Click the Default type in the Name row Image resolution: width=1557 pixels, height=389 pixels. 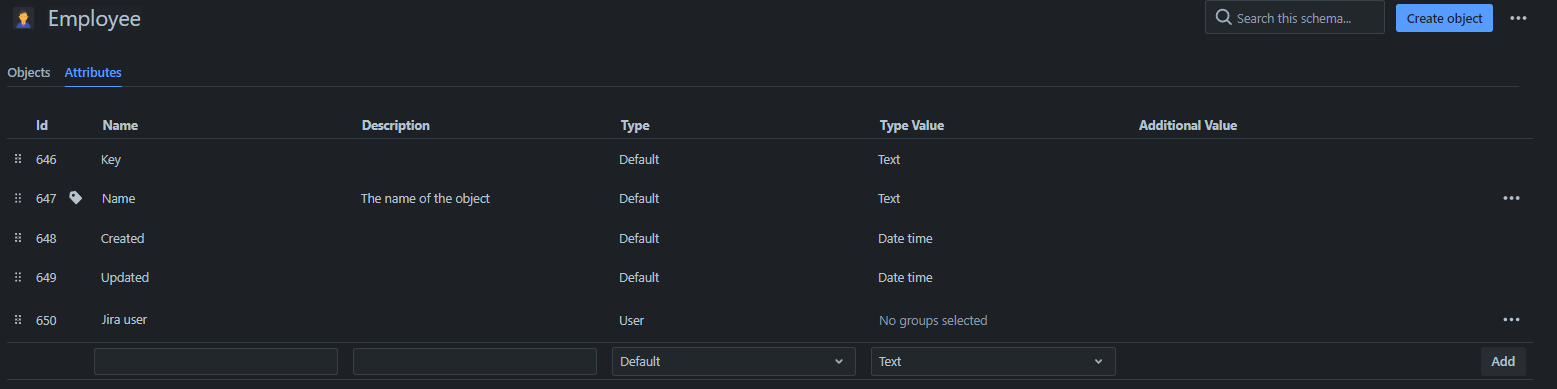pos(639,198)
